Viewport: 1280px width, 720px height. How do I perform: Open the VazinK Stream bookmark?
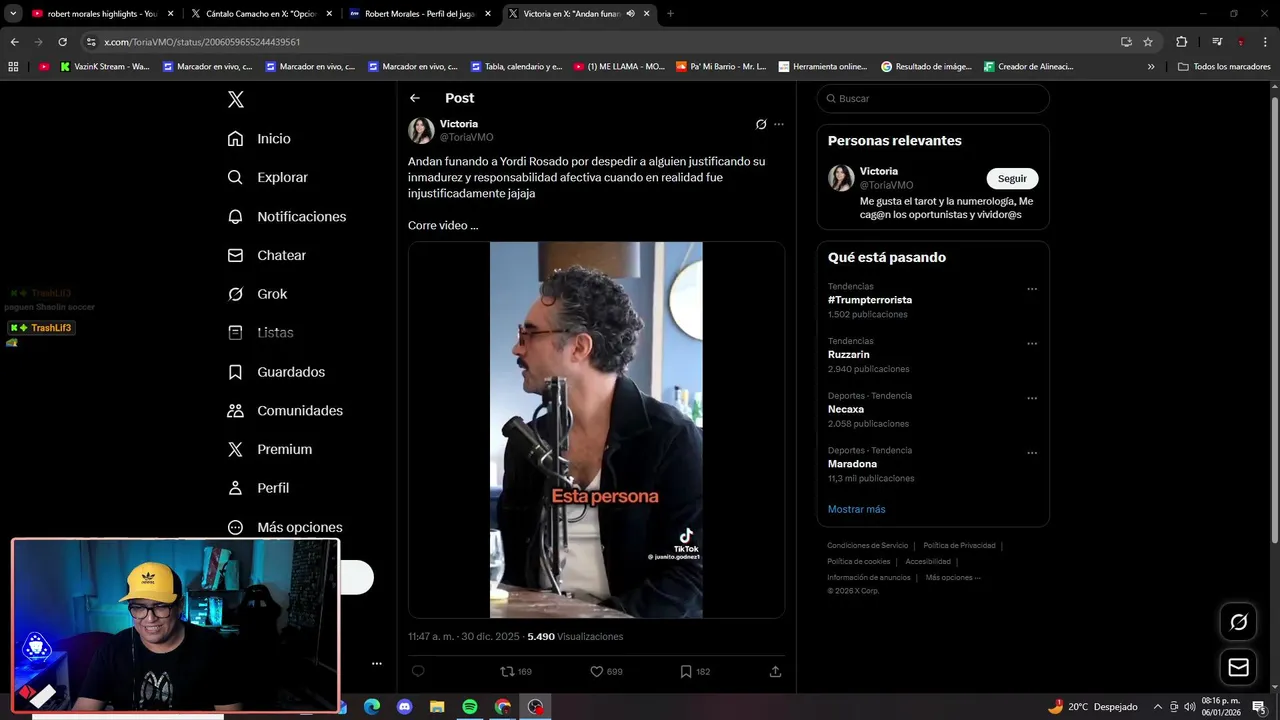(105, 67)
